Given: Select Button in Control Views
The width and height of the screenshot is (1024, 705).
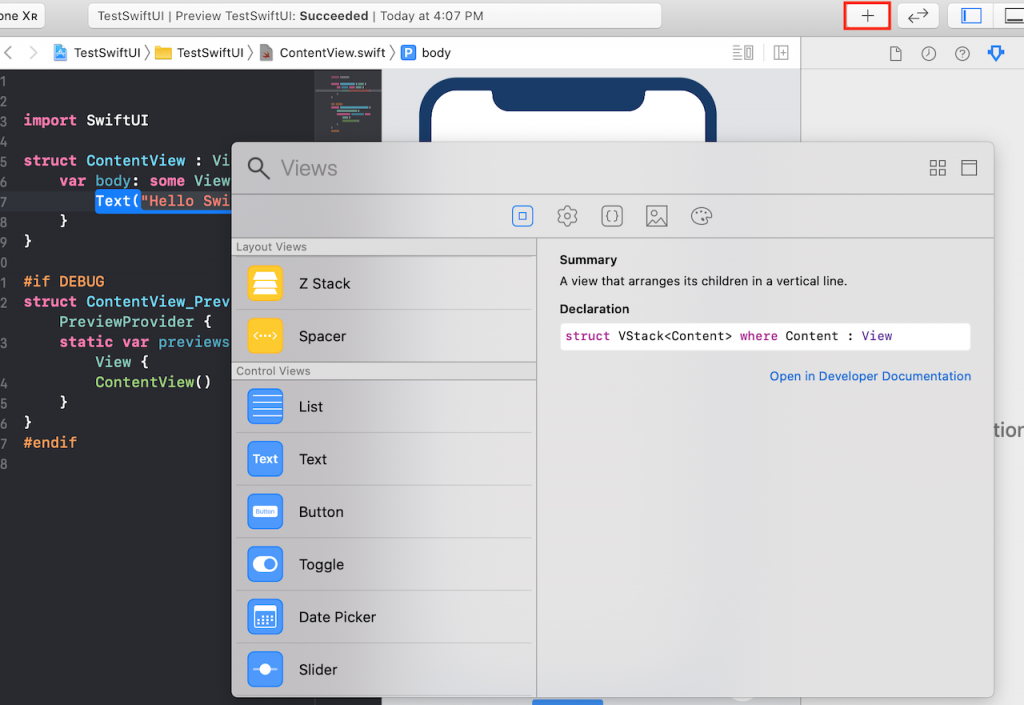Looking at the screenshot, I should (x=384, y=512).
